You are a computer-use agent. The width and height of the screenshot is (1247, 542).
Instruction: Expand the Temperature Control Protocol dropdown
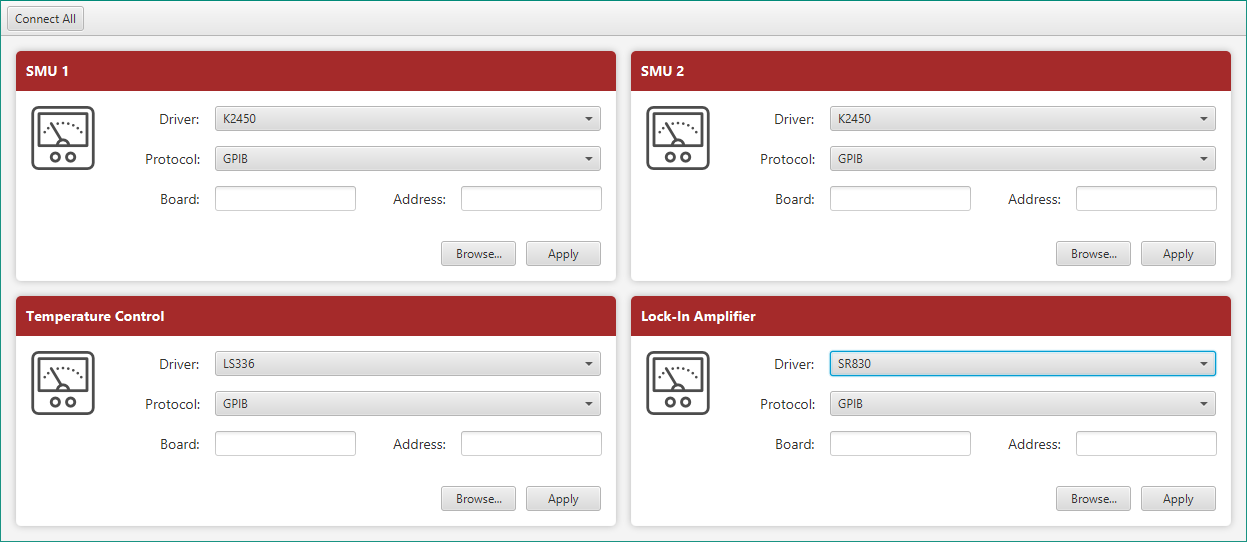[x=408, y=404]
